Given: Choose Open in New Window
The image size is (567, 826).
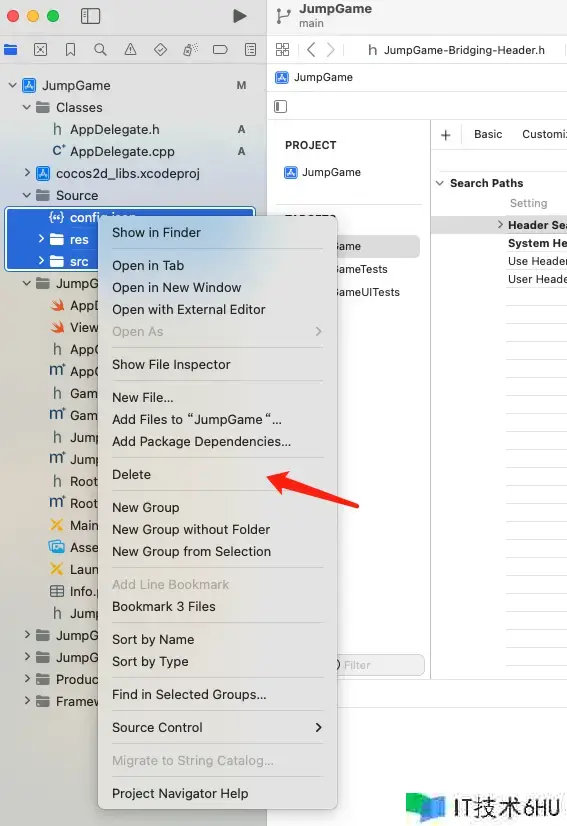Looking at the screenshot, I should point(177,288).
